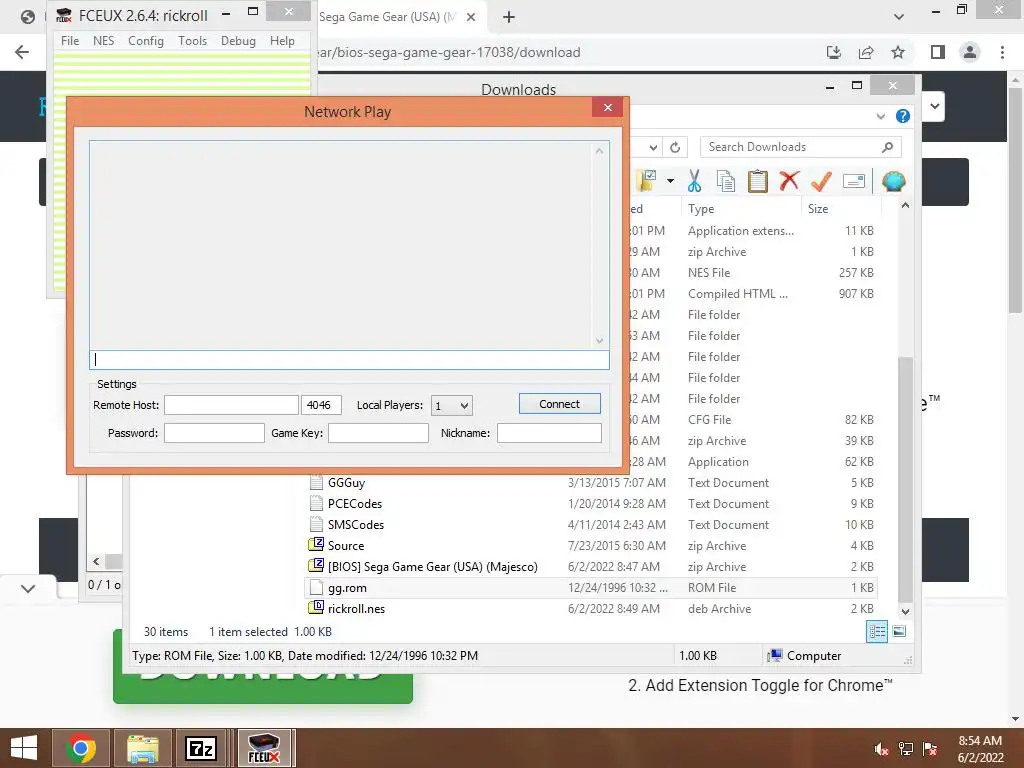Click the Connect button in Network Play
This screenshot has height=768, width=1024.
559,404
